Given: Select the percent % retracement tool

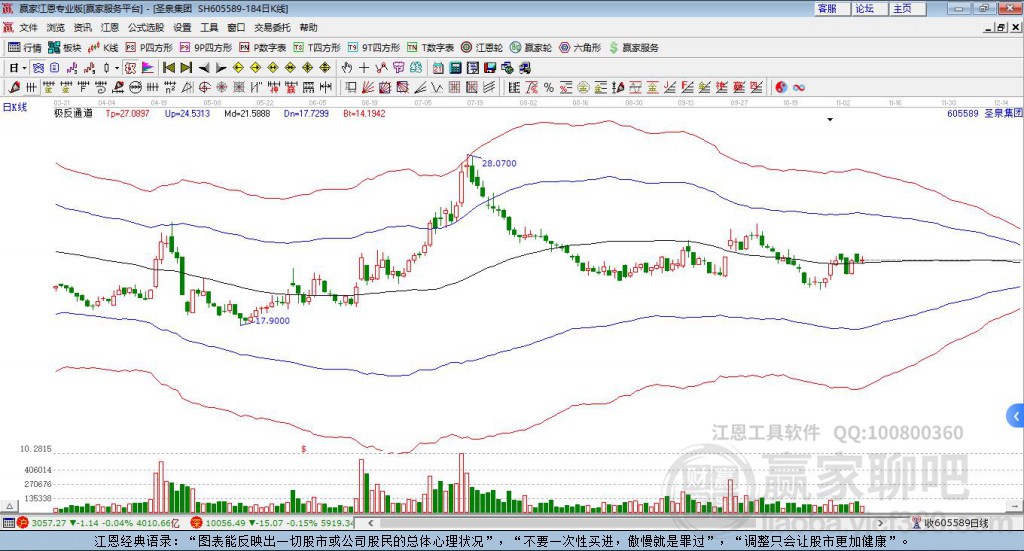Looking at the screenshot, I should coord(549,87).
